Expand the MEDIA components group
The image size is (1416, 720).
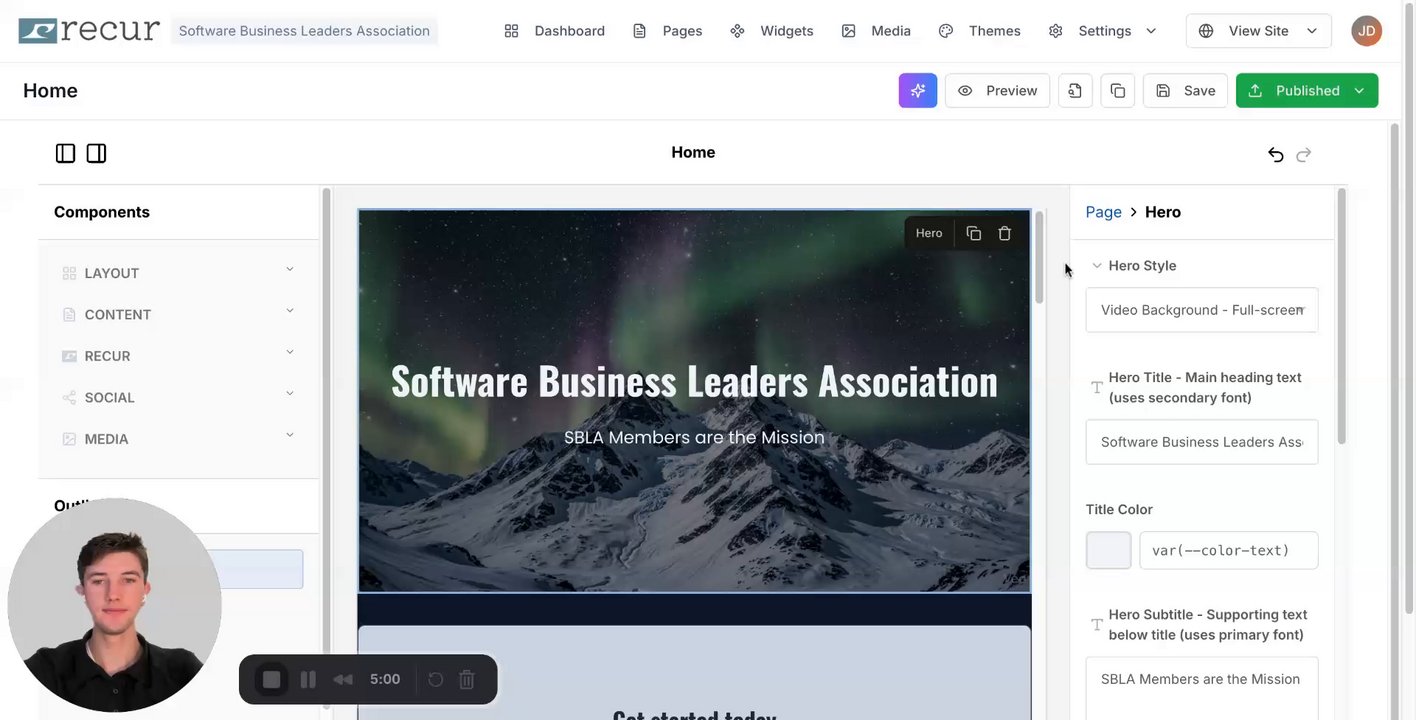(x=178, y=439)
